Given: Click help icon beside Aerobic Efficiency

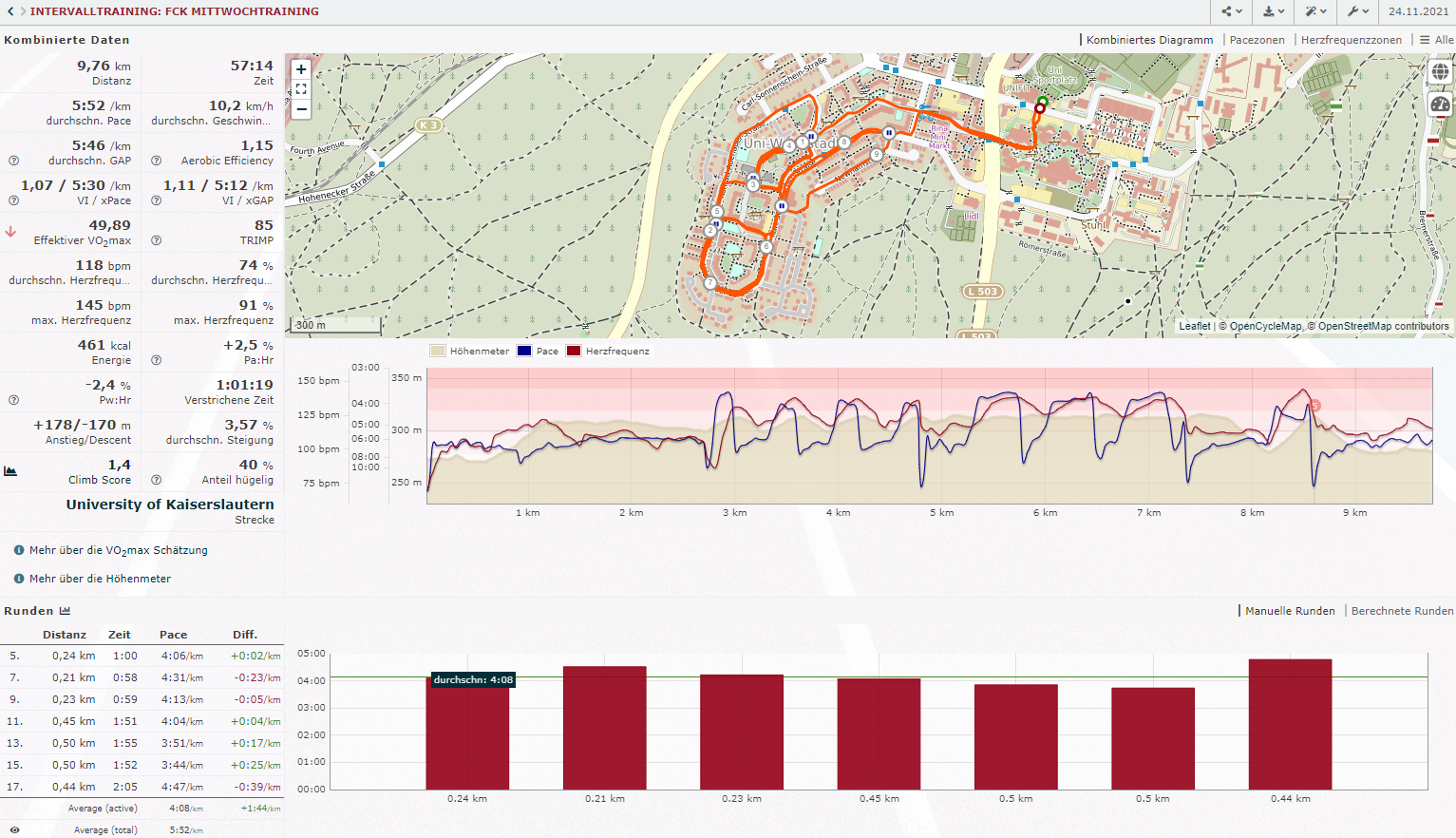Looking at the screenshot, I should click(x=156, y=161).
